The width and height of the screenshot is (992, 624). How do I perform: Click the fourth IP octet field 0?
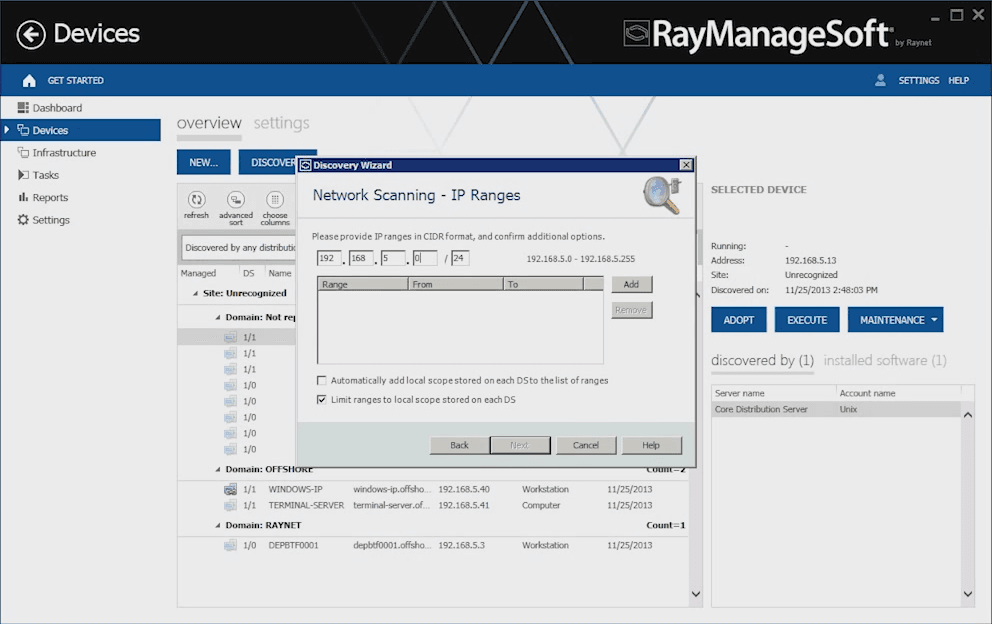point(425,258)
